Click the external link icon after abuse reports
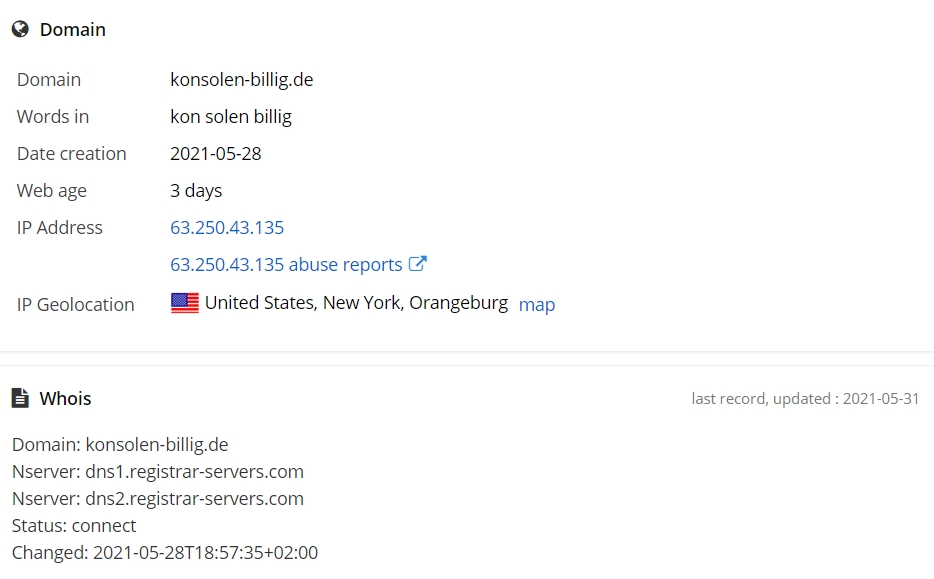The height and width of the screenshot is (579, 934). point(418,263)
